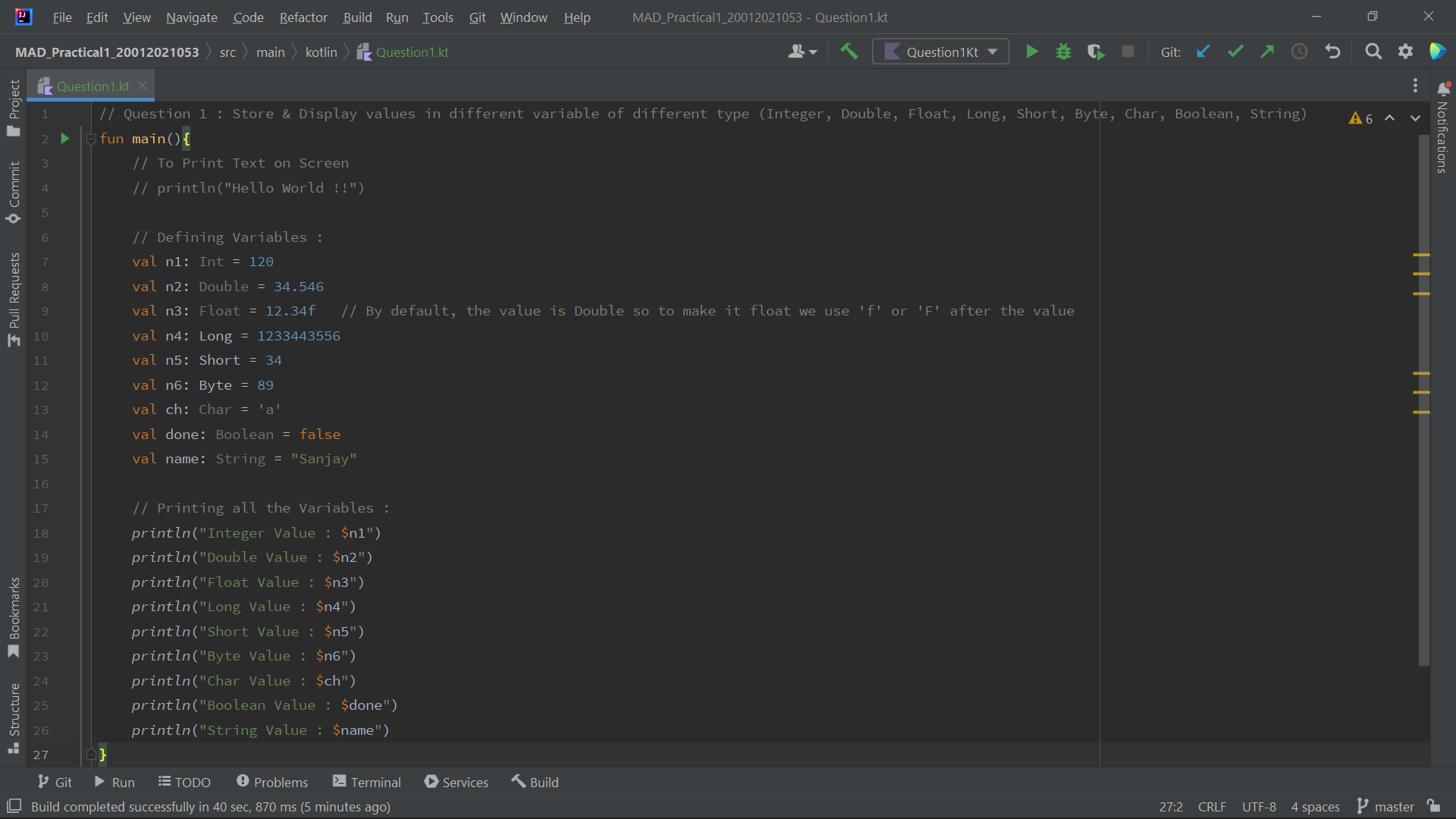Start debugging with the bug icon

(x=1063, y=51)
